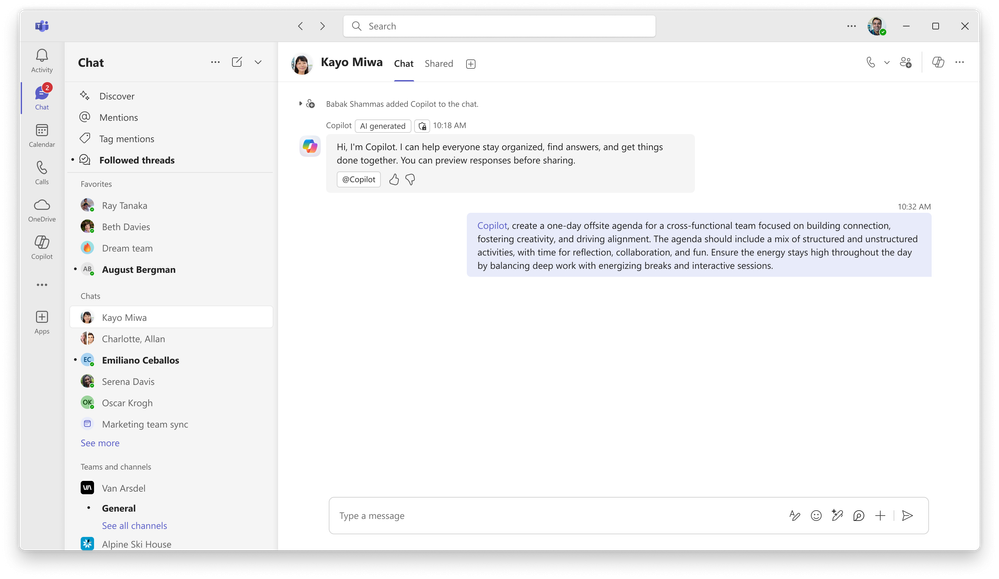The image size is (999, 579).
Task: Click the AI generated label
Action: click(x=382, y=126)
